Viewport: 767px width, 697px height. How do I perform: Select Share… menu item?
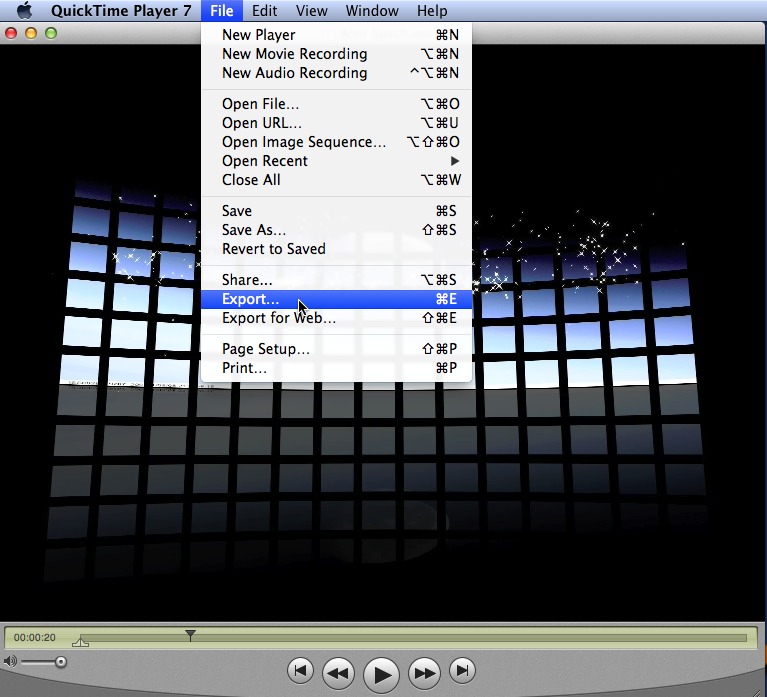tap(337, 280)
